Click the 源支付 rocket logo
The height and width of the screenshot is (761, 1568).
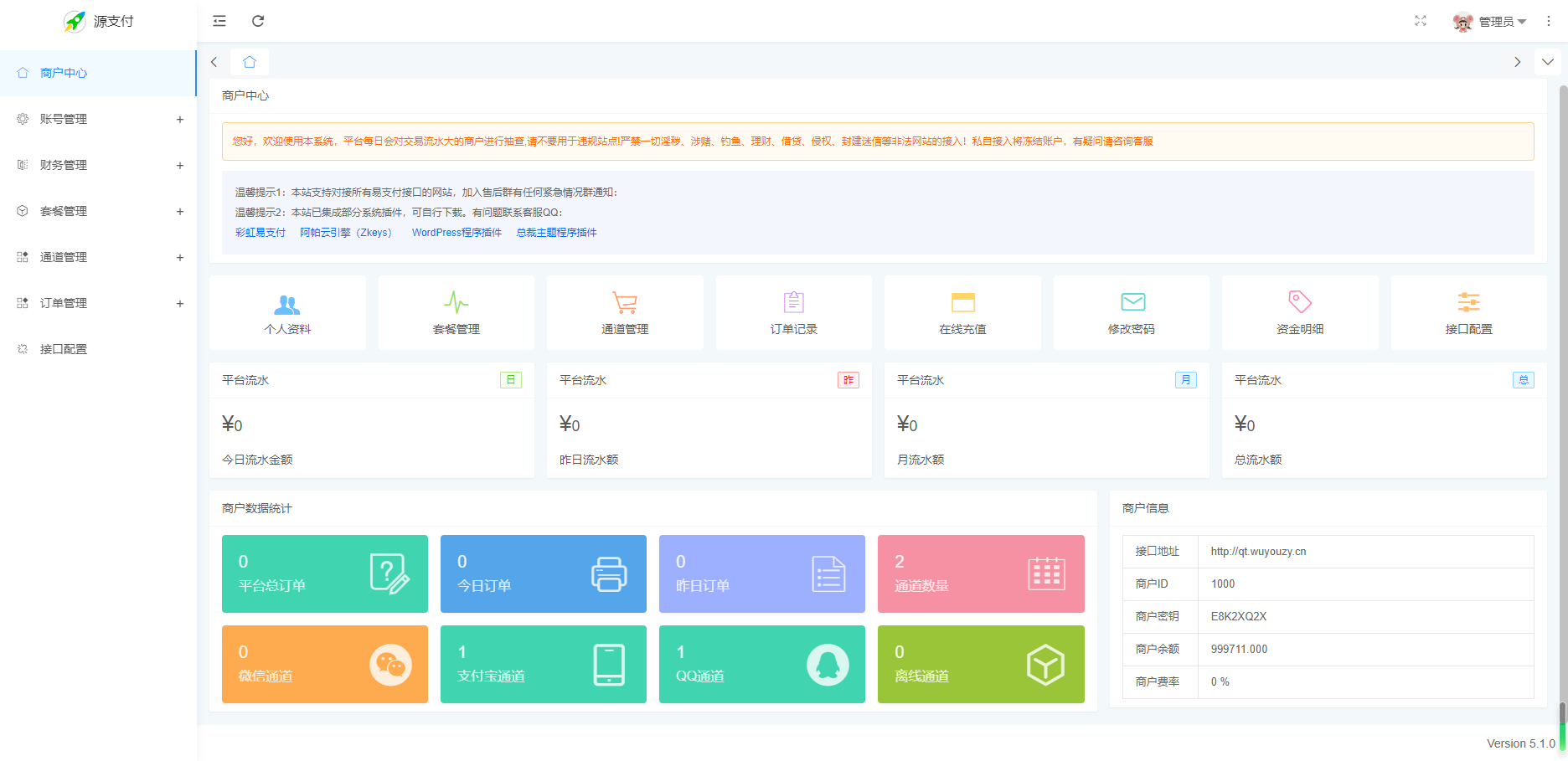point(75,21)
